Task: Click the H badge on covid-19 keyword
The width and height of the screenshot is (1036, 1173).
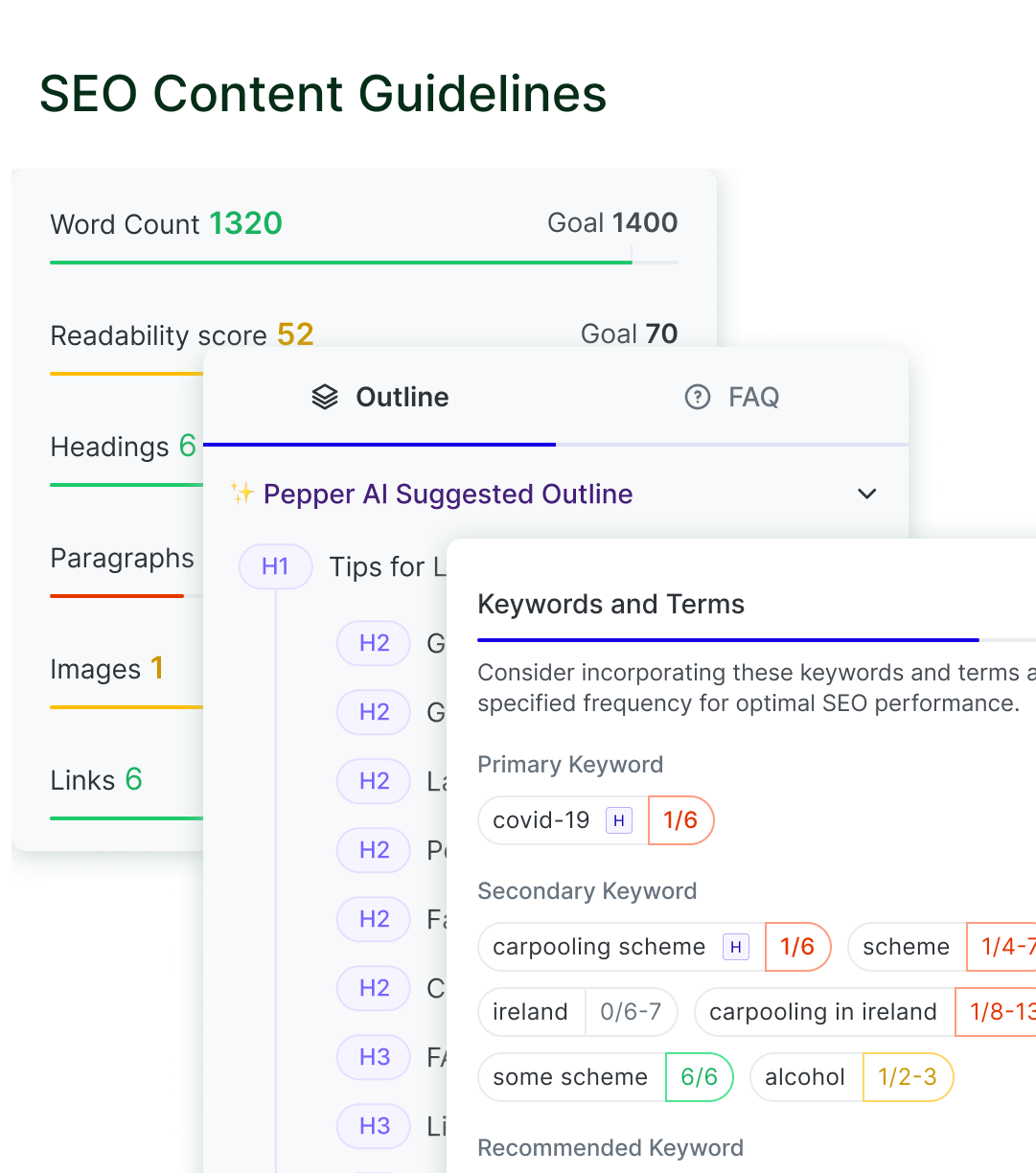Action: (x=619, y=820)
